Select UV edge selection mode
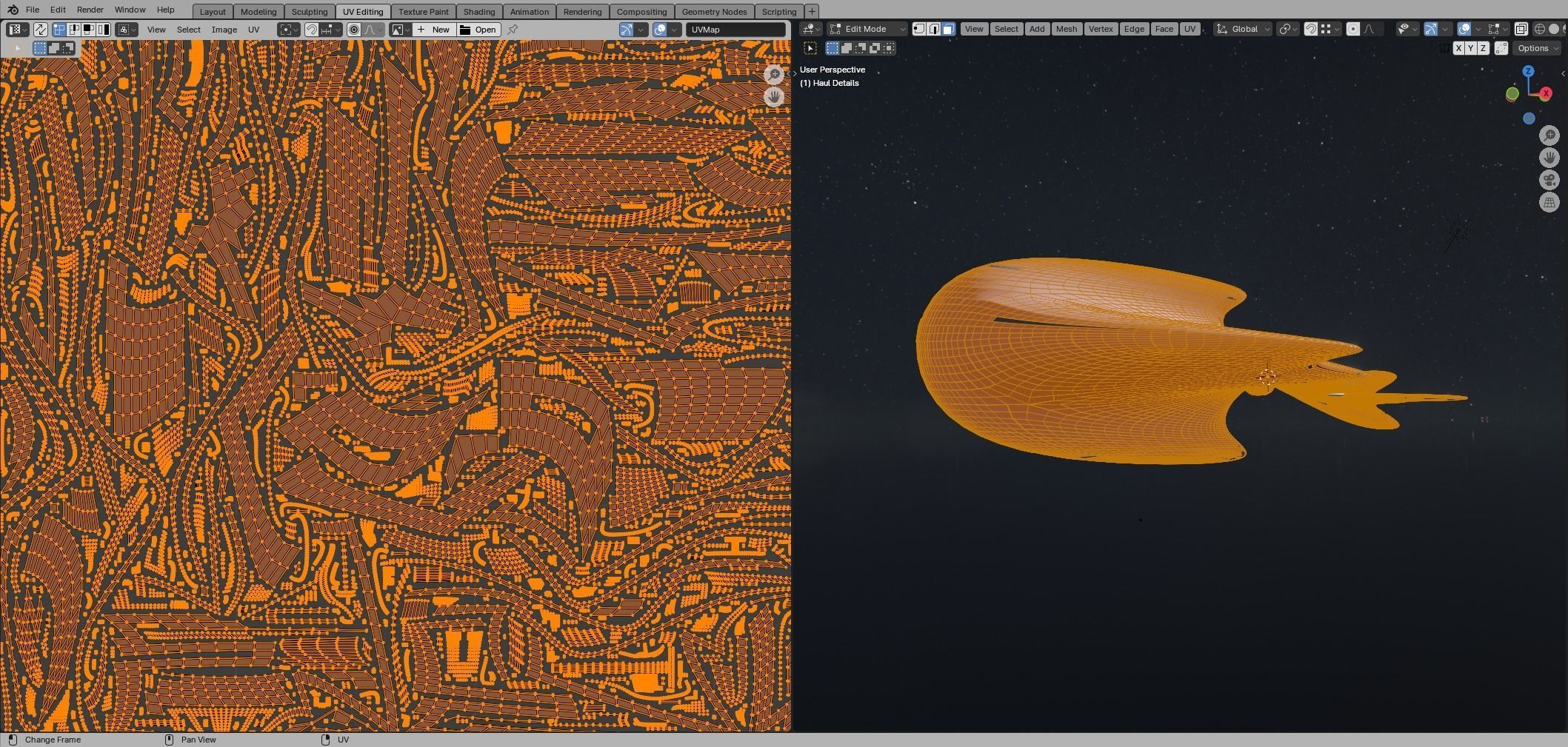 pos(73,30)
